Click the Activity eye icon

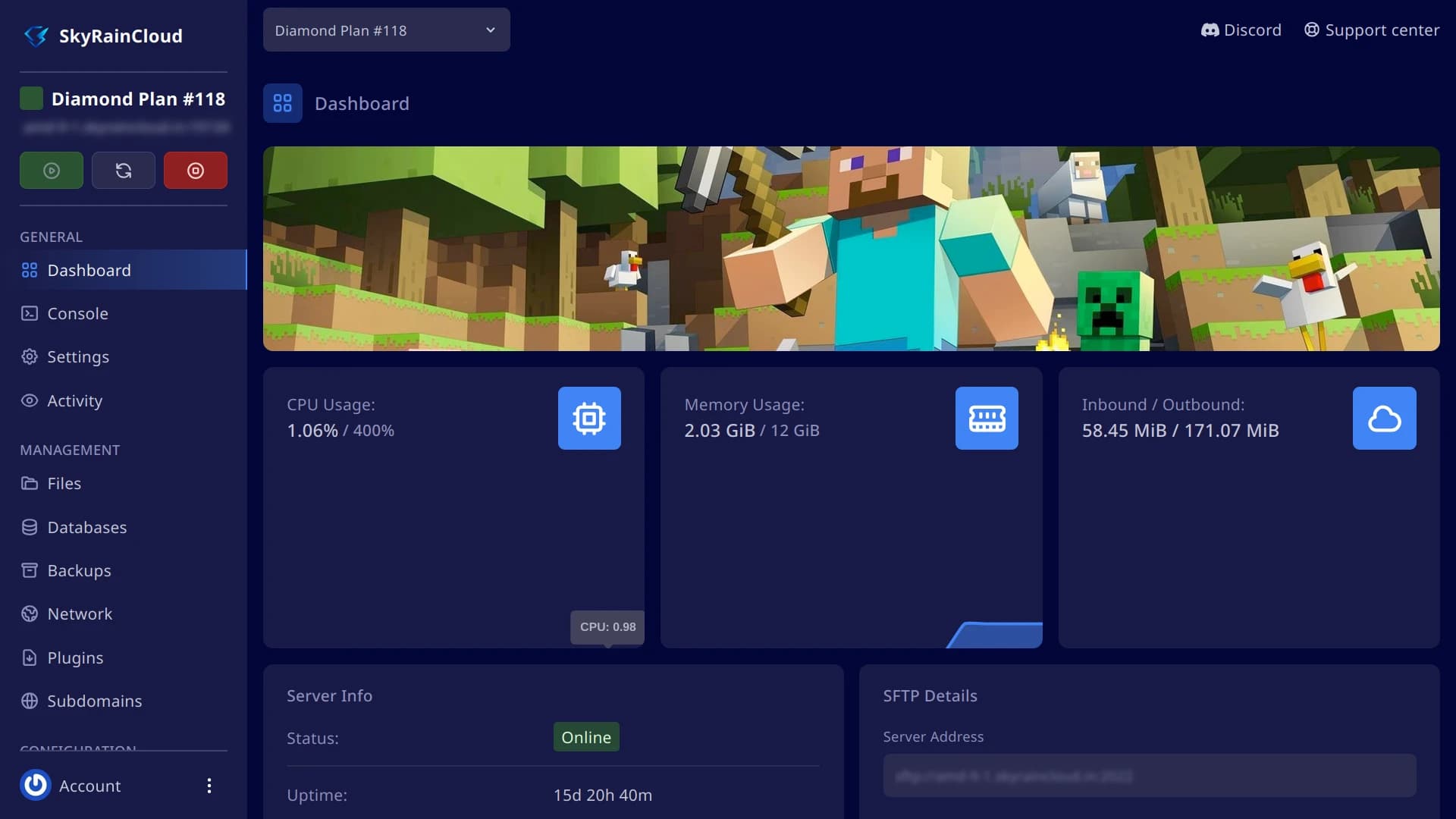(30, 400)
